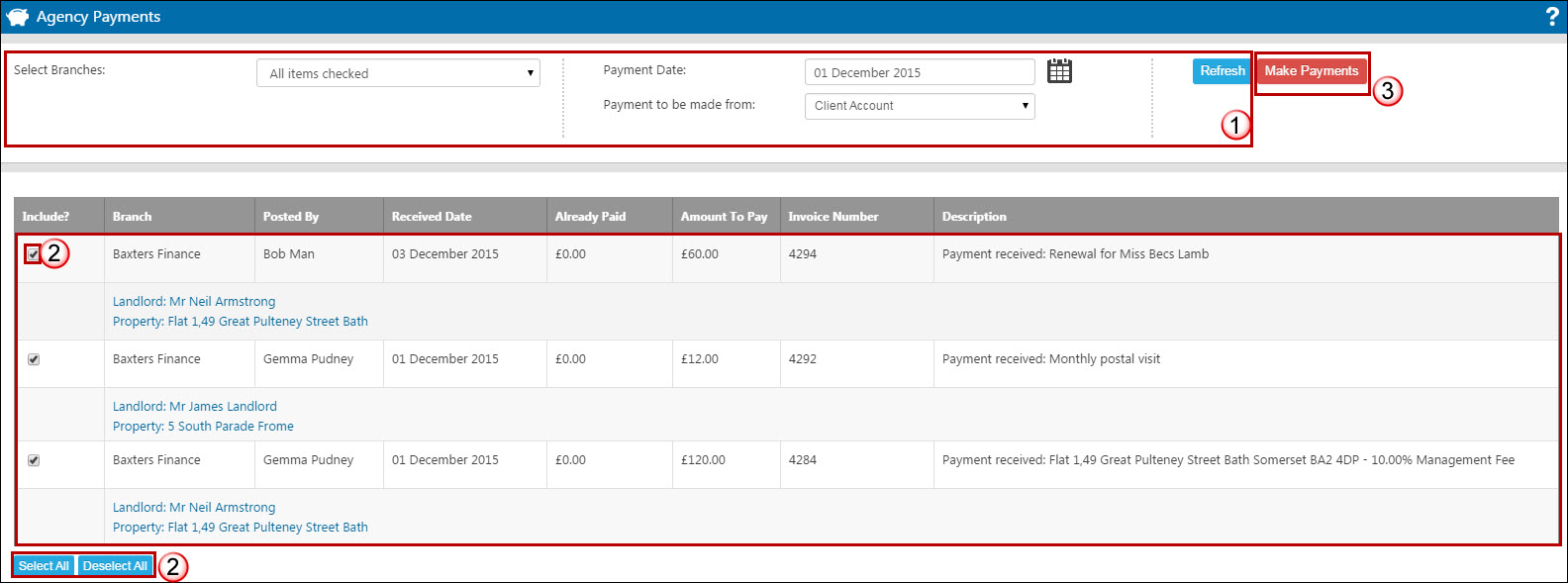Click the Payment Date input field
The height and width of the screenshot is (583, 1568).
(920, 72)
